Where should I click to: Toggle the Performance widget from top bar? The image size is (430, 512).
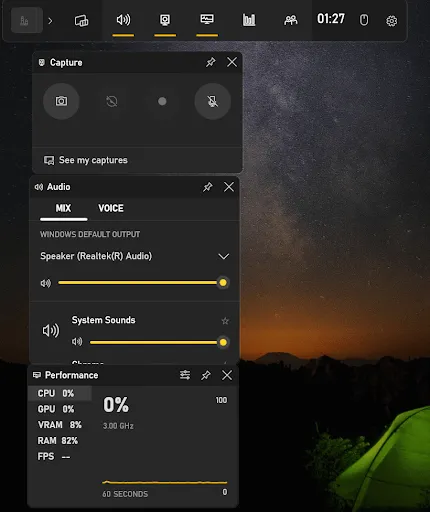(x=207, y=19)
